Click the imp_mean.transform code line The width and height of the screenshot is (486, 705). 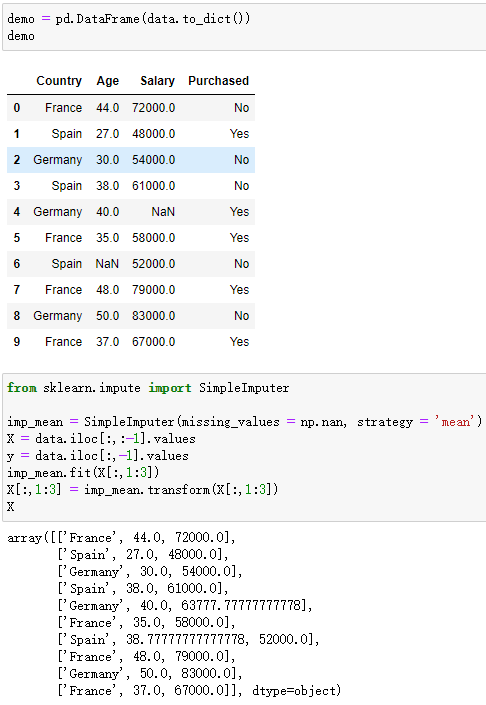pos(143,489)
